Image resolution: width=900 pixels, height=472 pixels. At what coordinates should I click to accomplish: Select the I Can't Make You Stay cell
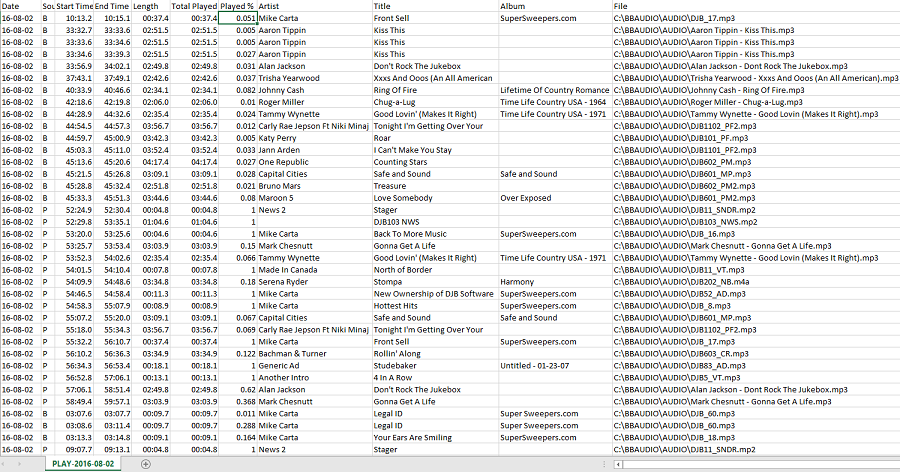coord(435,150)
